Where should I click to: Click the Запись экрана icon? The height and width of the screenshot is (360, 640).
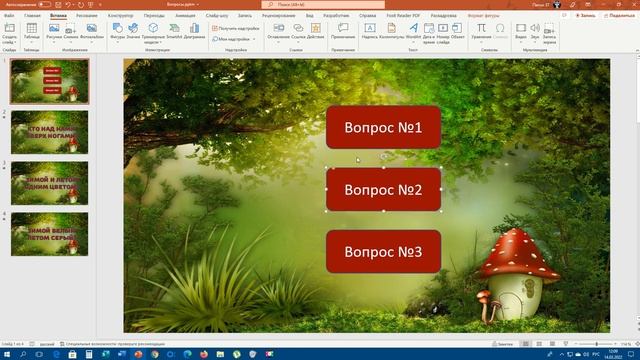tap(549, 28)
